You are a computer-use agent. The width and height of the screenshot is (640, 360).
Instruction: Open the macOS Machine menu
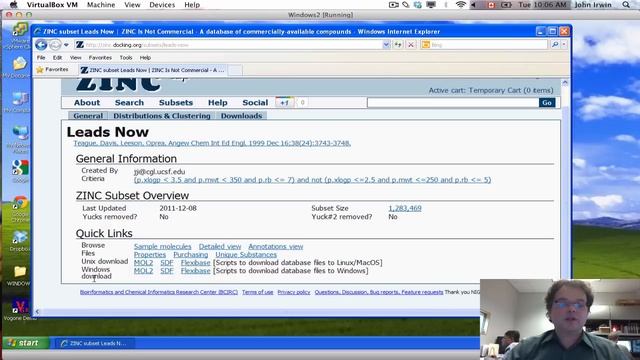point(101,5)
